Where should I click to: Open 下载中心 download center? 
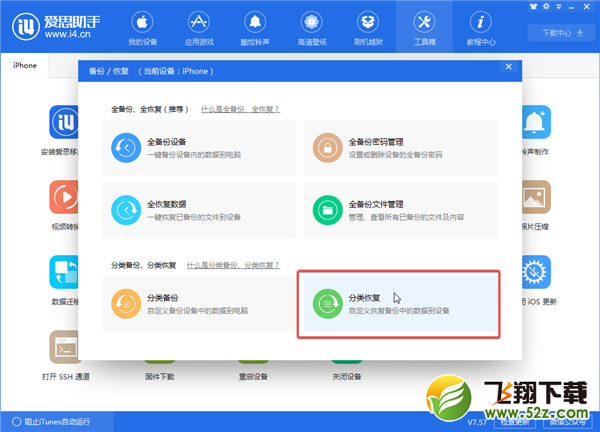pos(562,33)
